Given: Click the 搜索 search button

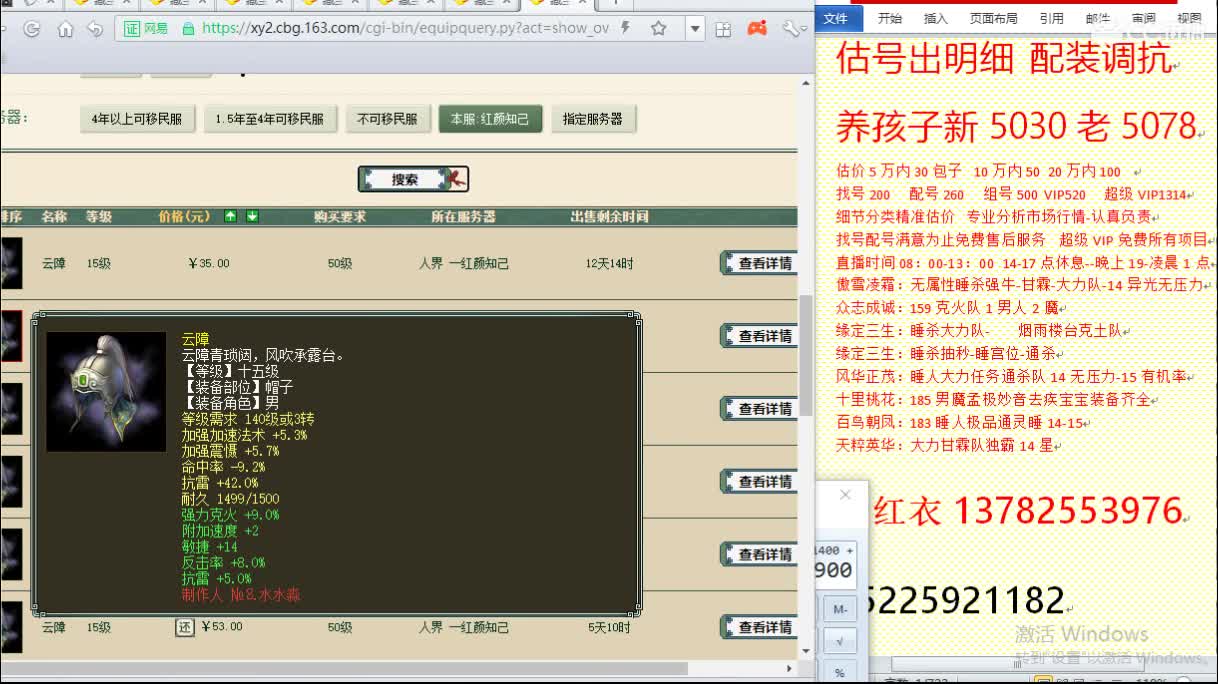Looking at the screenshot, I should coord(413,179).
